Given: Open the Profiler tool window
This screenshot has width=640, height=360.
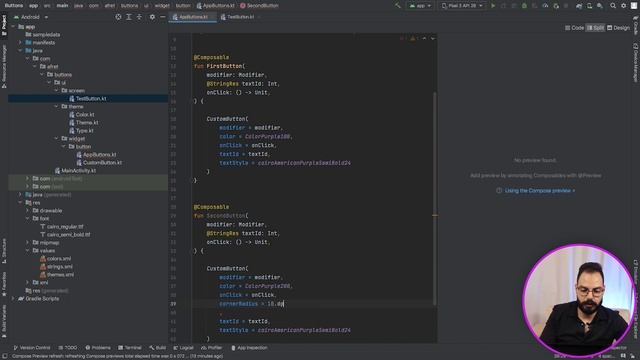Looking at the screenshot, I should coord(211,348).
